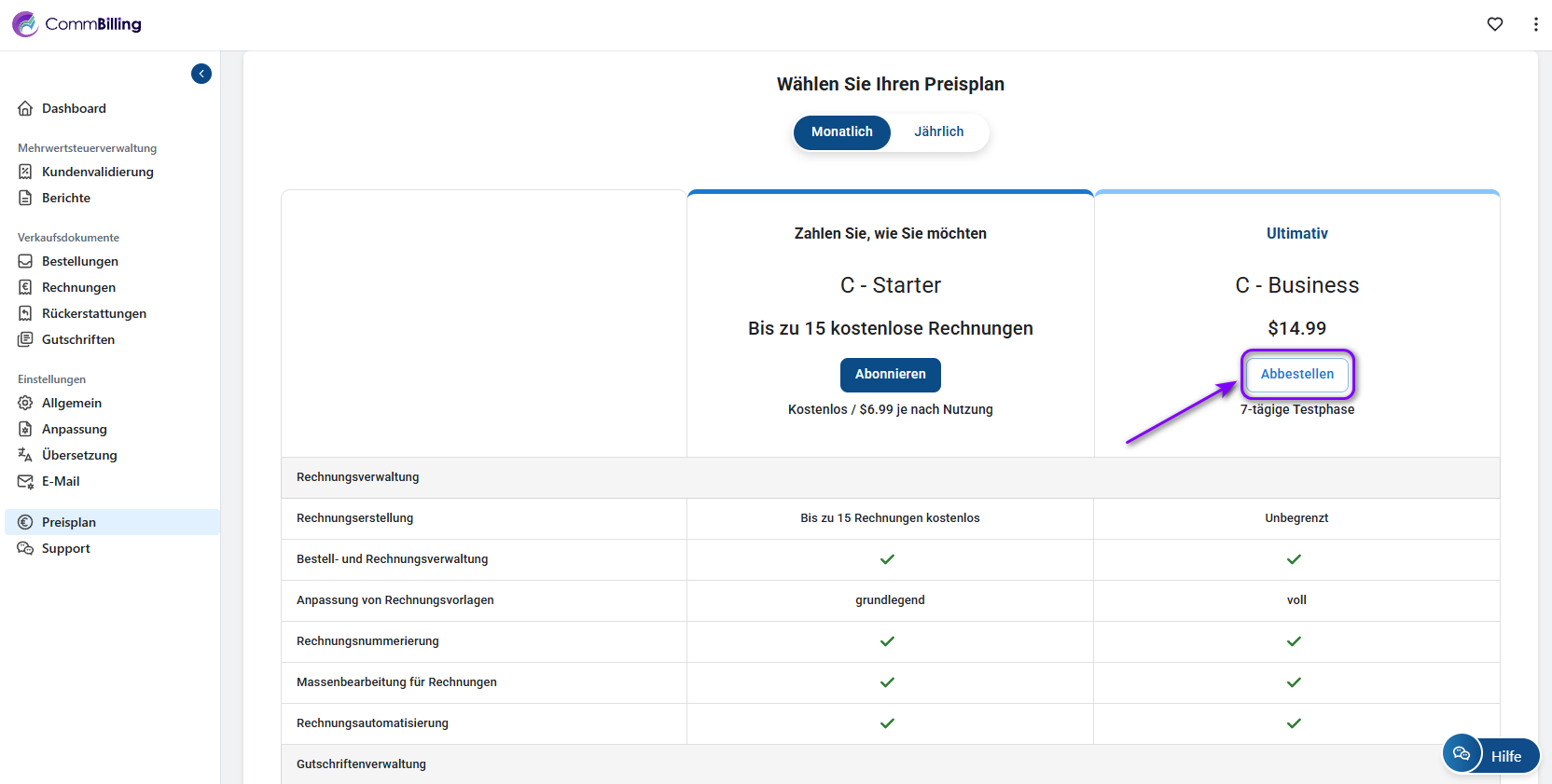
Task: Open the three-dot options menu
Action: pyautogui.click(x=1535, y=24)
